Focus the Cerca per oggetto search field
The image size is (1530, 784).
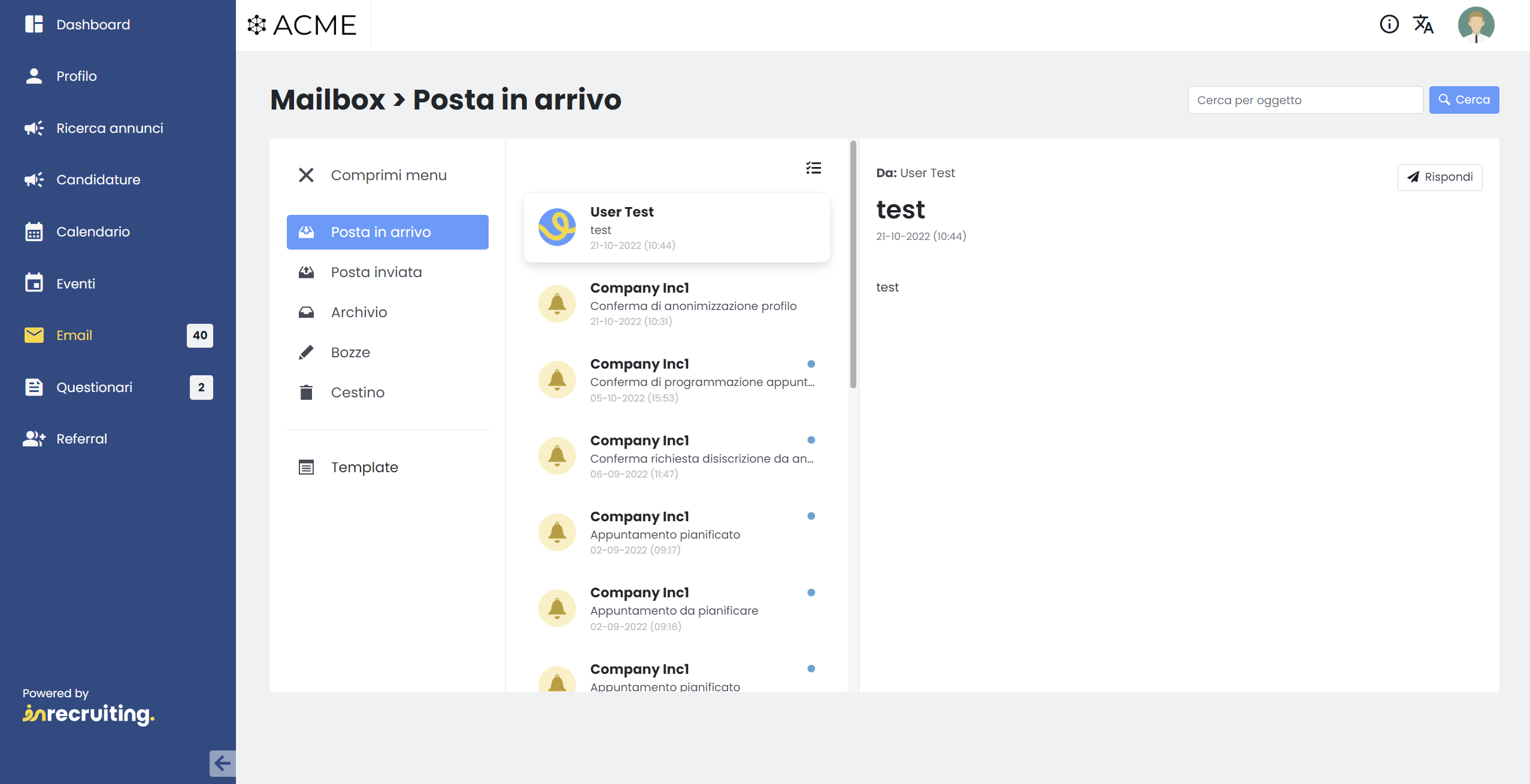click(1305, 100)
